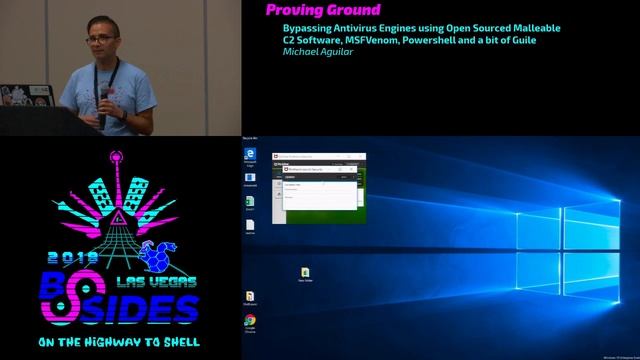Select the New folder icon on the desktop
This screenshot has width=640, height=360.
[x=305, y=273]
